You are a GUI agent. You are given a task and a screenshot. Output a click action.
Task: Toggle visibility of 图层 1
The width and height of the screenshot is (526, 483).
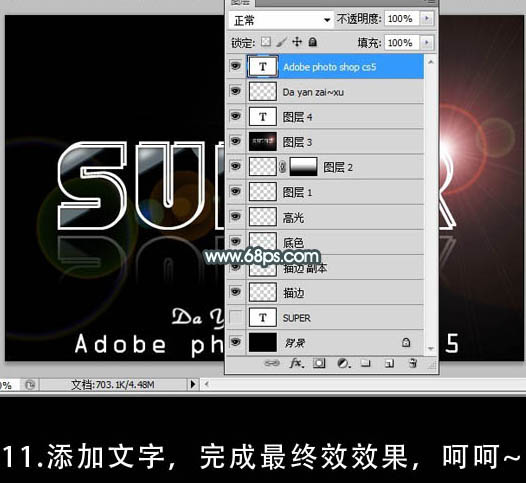235,192
